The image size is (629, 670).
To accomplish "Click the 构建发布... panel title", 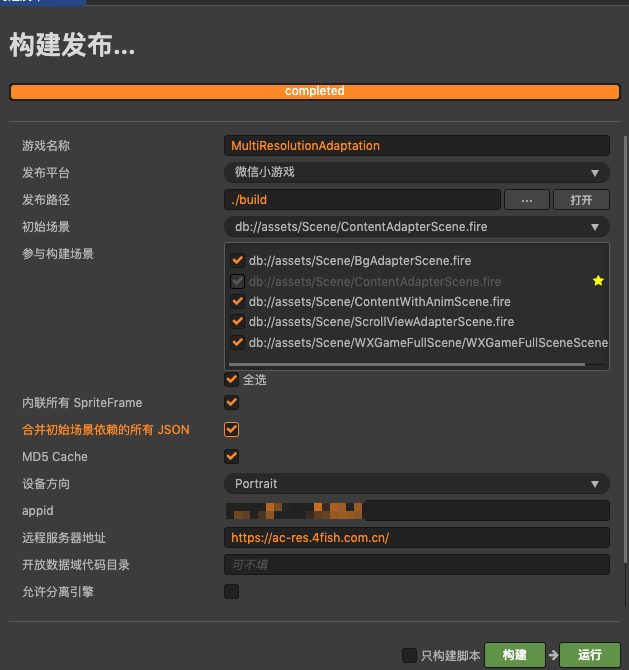I will (72, 45).
